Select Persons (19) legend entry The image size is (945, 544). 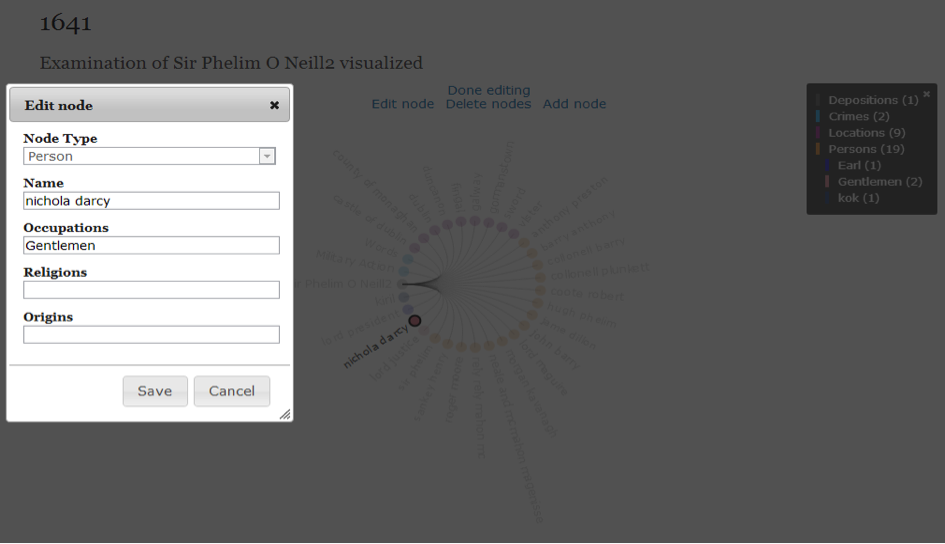point(866,149)
